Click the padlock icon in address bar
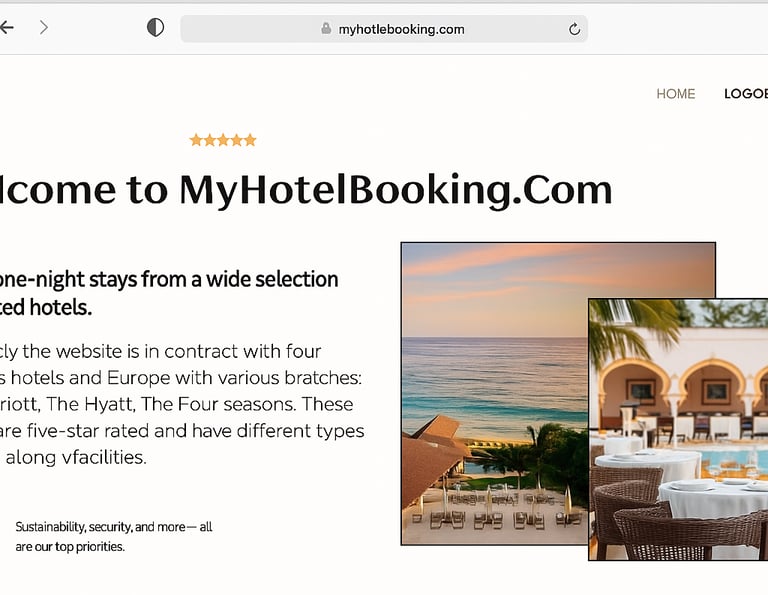The height and width of the screenshot is (595, 768). (x=326, y=28)
